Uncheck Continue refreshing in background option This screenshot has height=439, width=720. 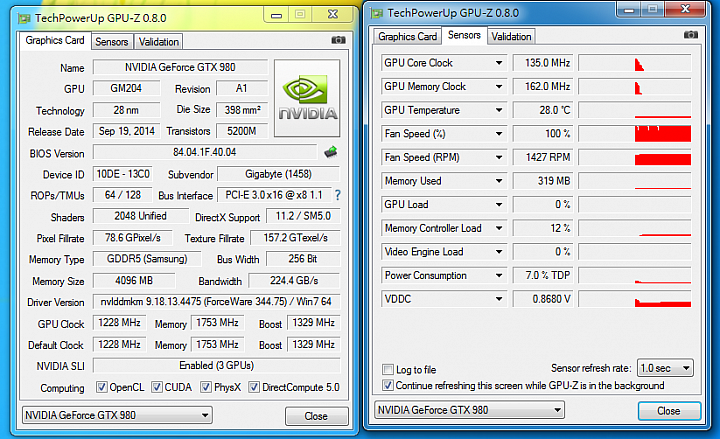click(x=388, y=385)
